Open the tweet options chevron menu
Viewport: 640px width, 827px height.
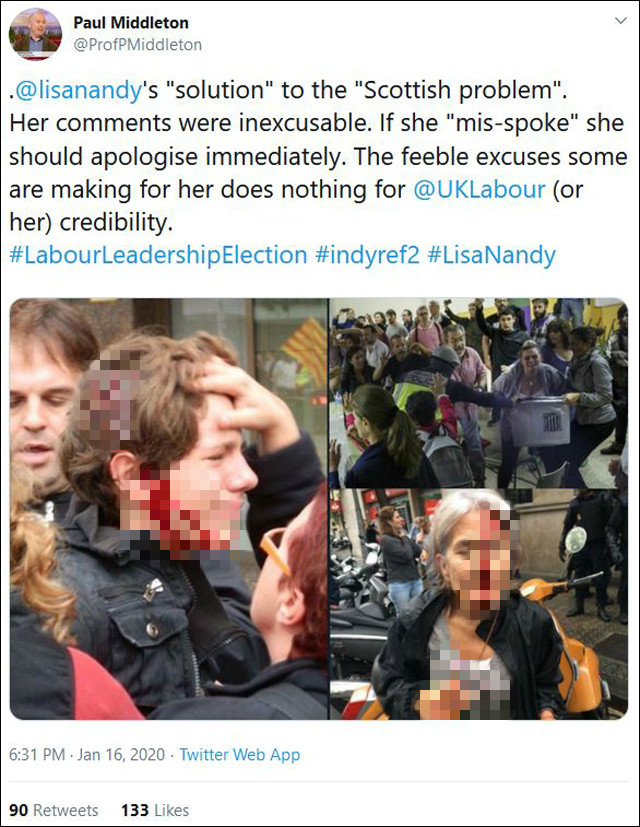tap(621, 21)
